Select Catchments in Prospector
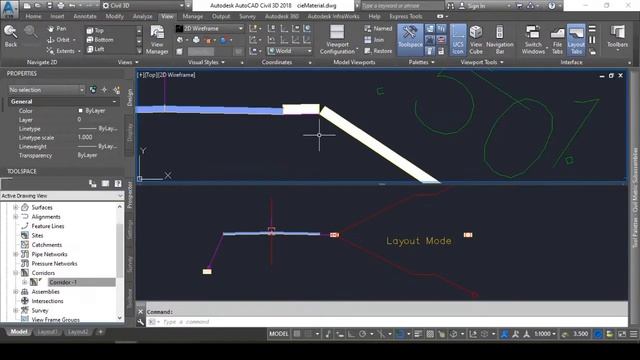The image size is (640, 360). (x=47, y=245)
